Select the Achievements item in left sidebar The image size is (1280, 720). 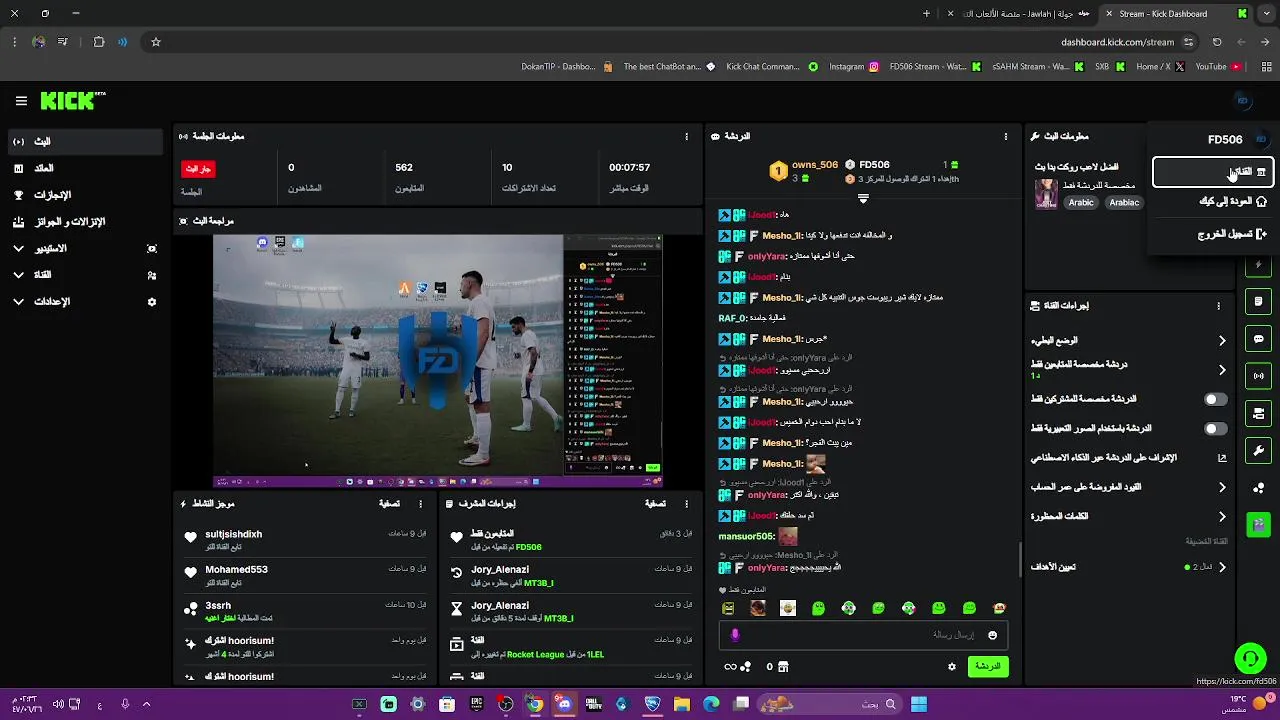(84, 195)
